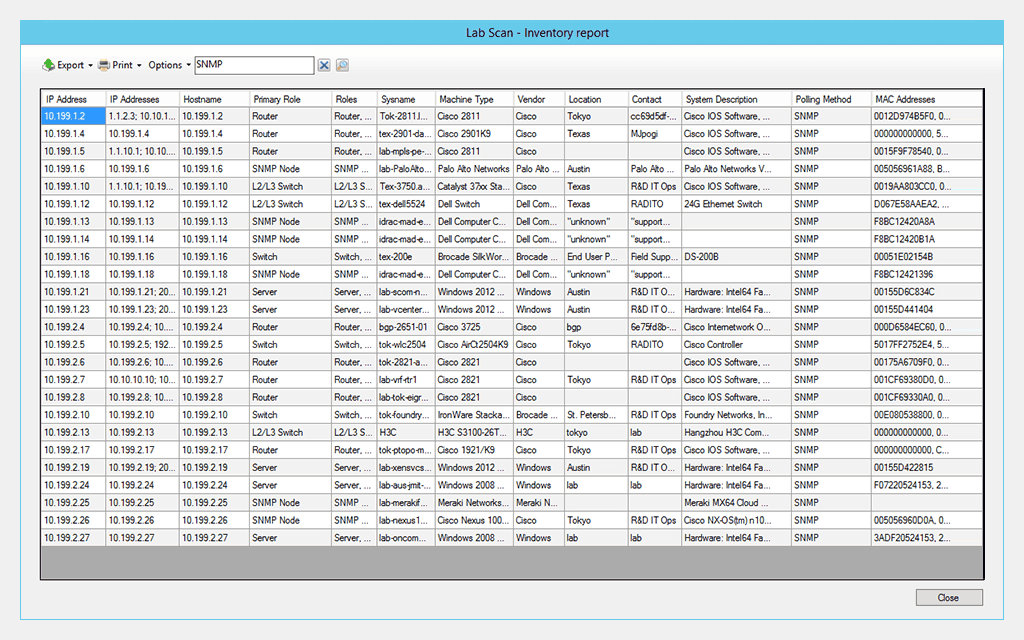Select the IP Address cell 10.199.1.21
1024x640 pixels.
coord(73,292)
